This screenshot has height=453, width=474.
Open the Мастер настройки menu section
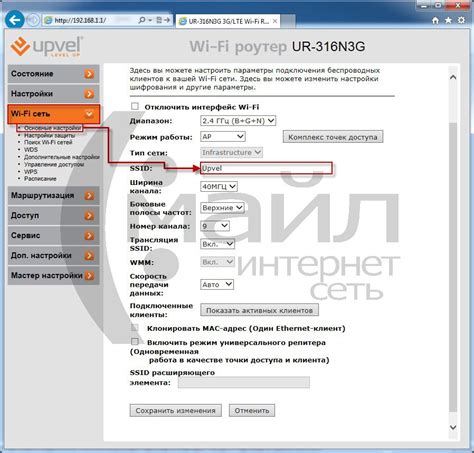click(53, 275)
